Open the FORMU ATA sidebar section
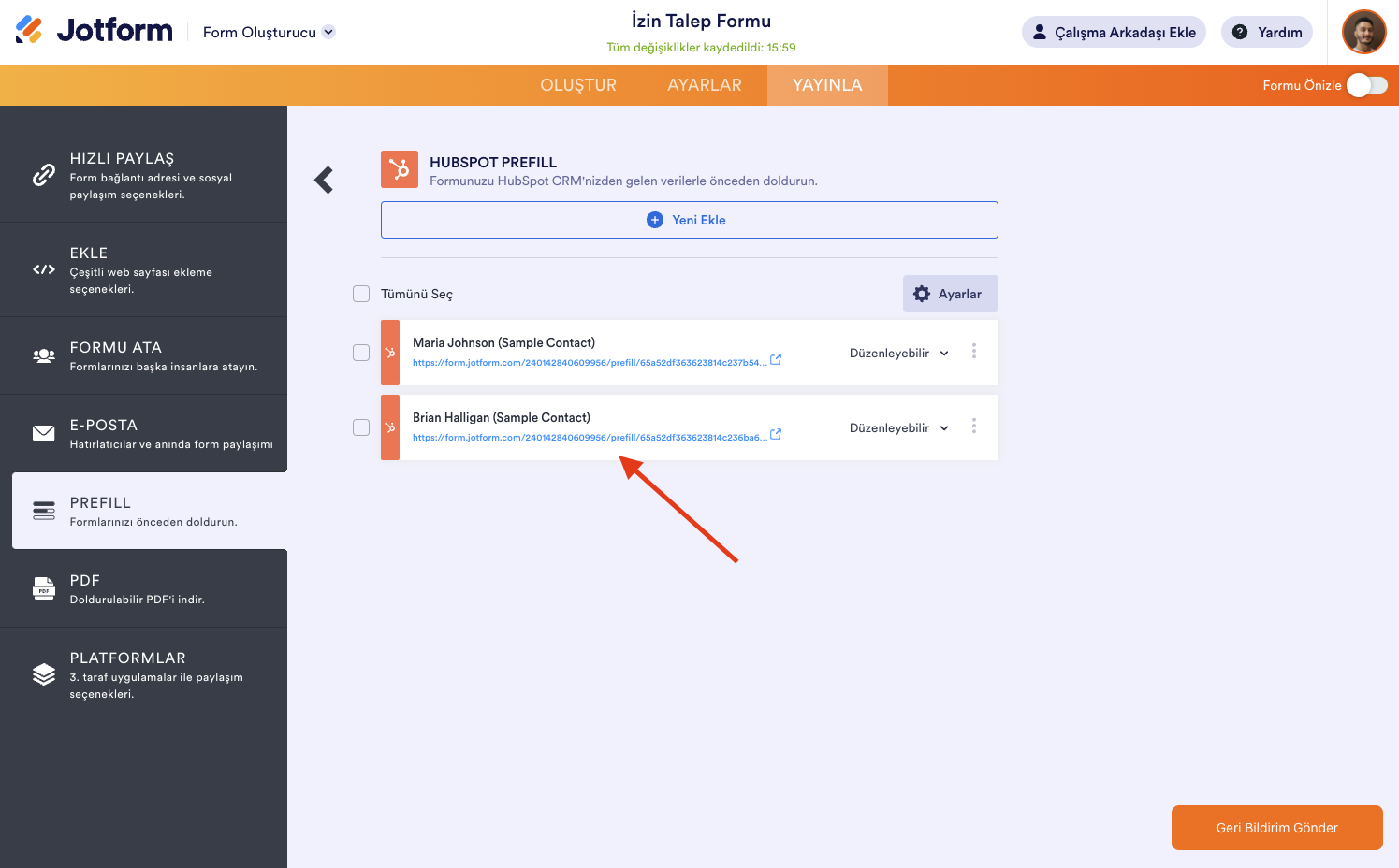1399x868 pixels. click(144, 355)
